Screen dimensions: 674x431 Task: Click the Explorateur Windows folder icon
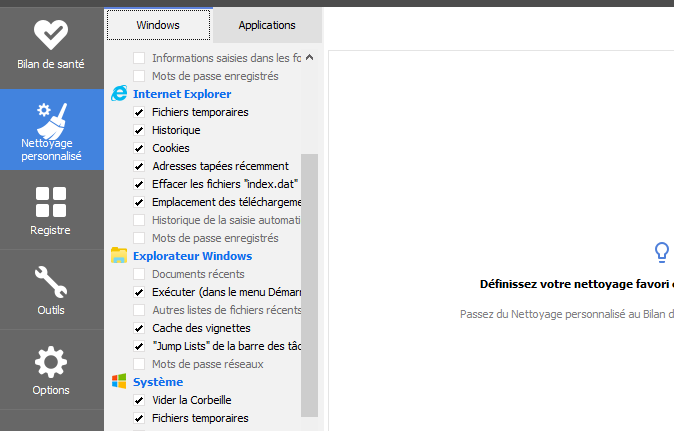click(119, 255)
